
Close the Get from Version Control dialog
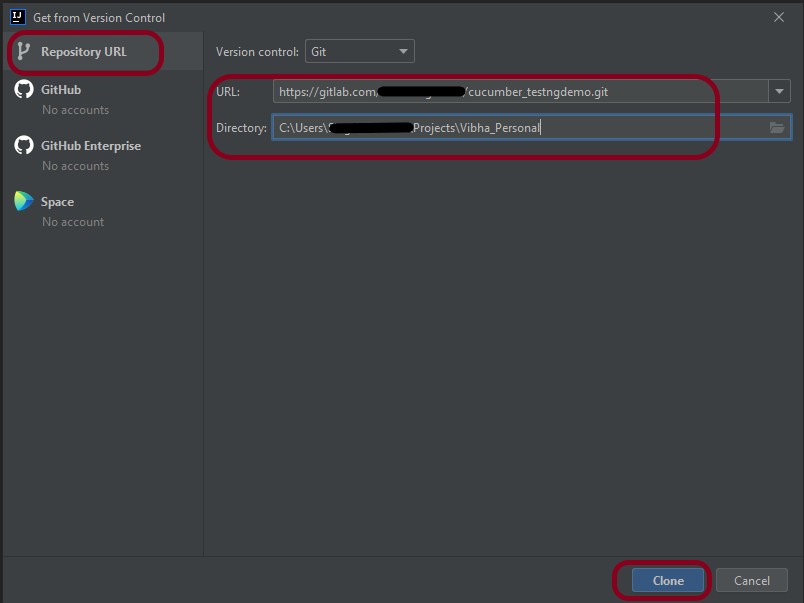[x=779, y=17]
